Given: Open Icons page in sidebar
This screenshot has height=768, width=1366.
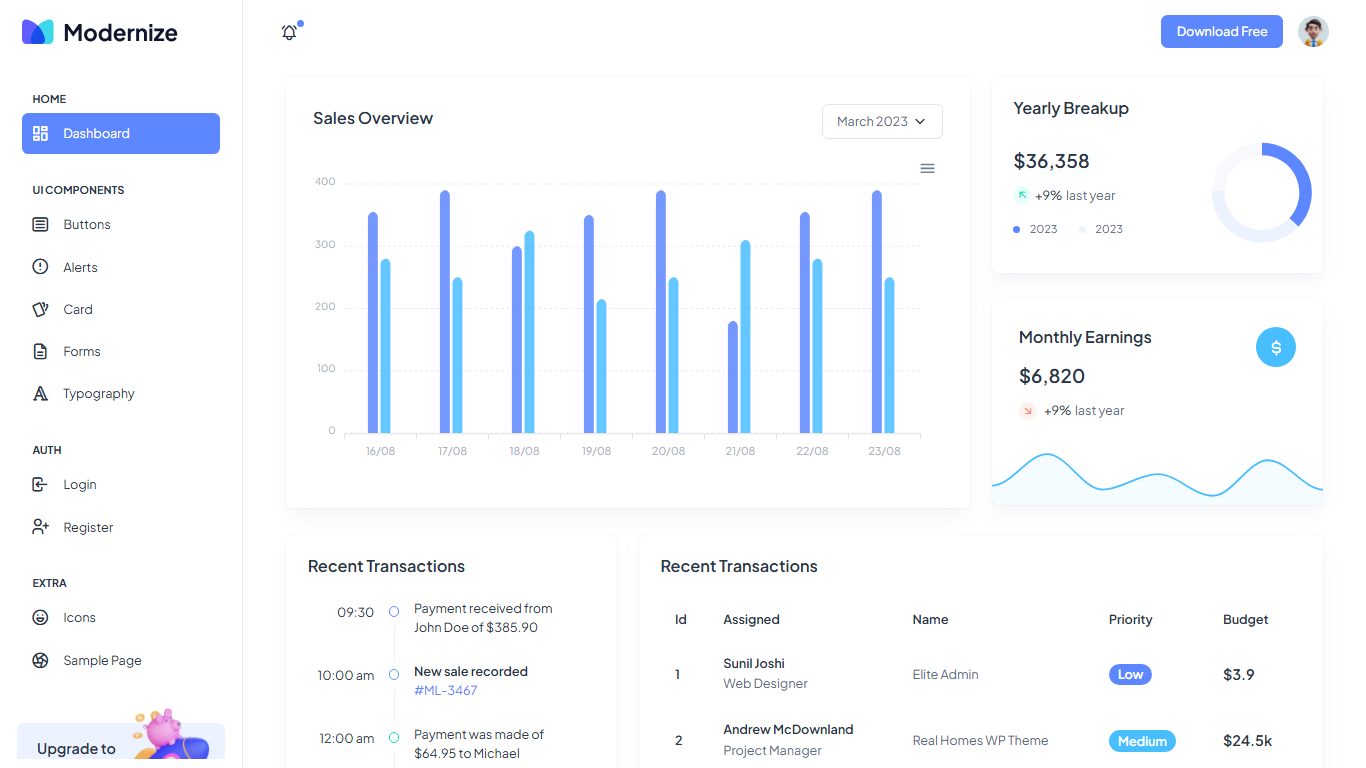Looking at the screenshot, I should coord(80,617).
